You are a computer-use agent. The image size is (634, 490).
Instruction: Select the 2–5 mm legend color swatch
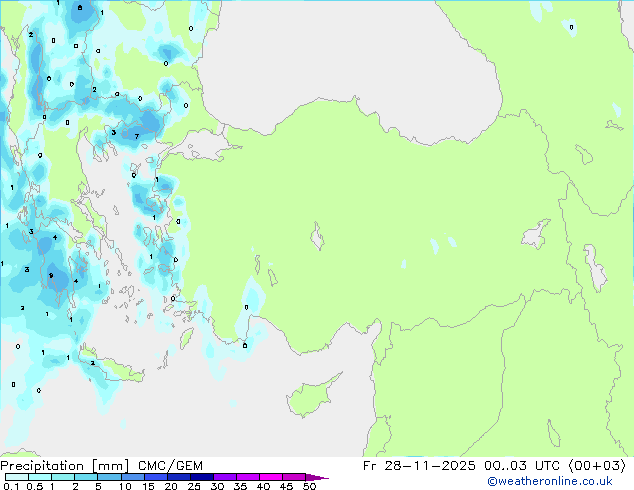86,477
